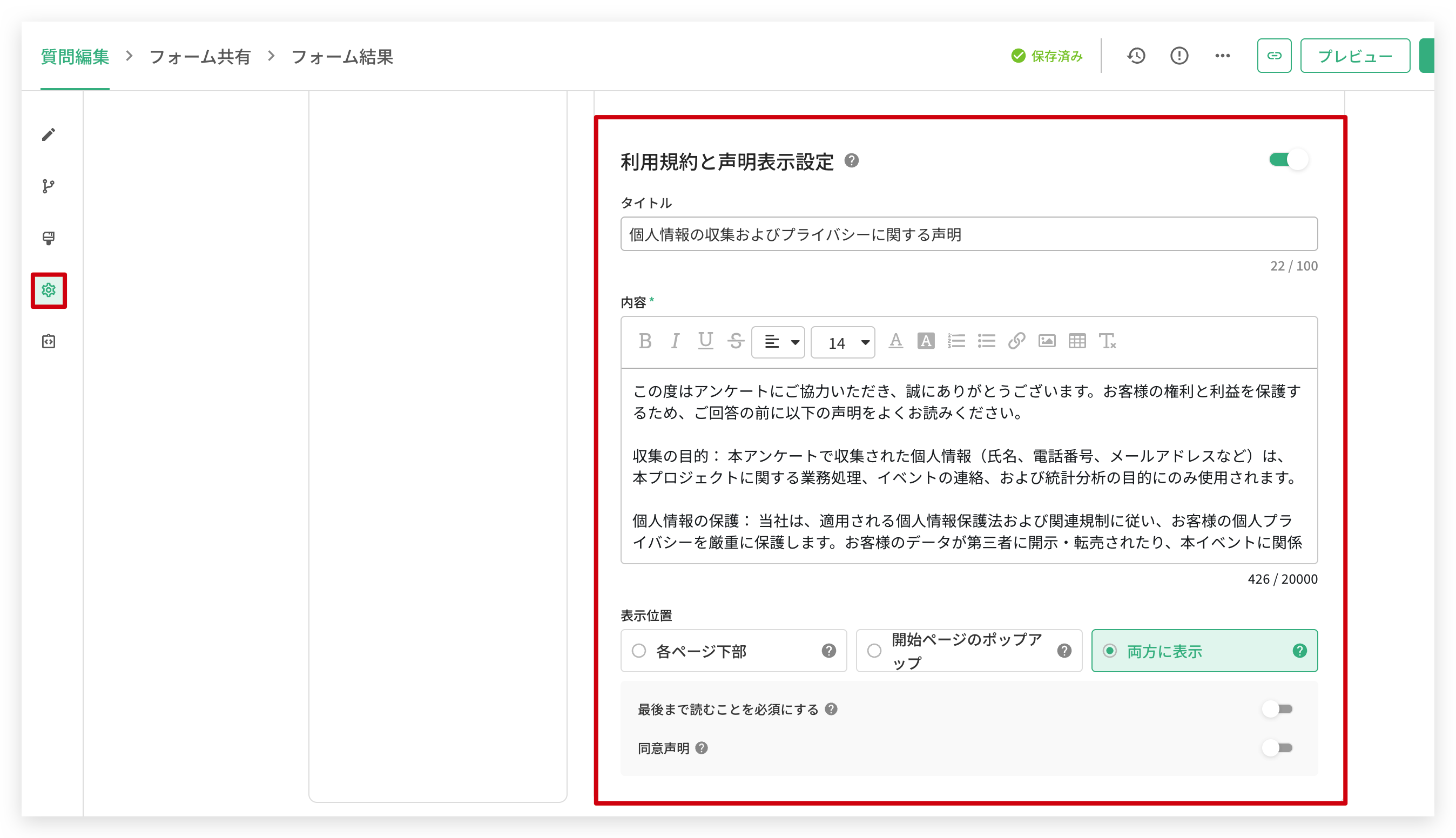Open the font size 14 dropdown
This screenshot has height=838, width=1456.
point(843,342)
